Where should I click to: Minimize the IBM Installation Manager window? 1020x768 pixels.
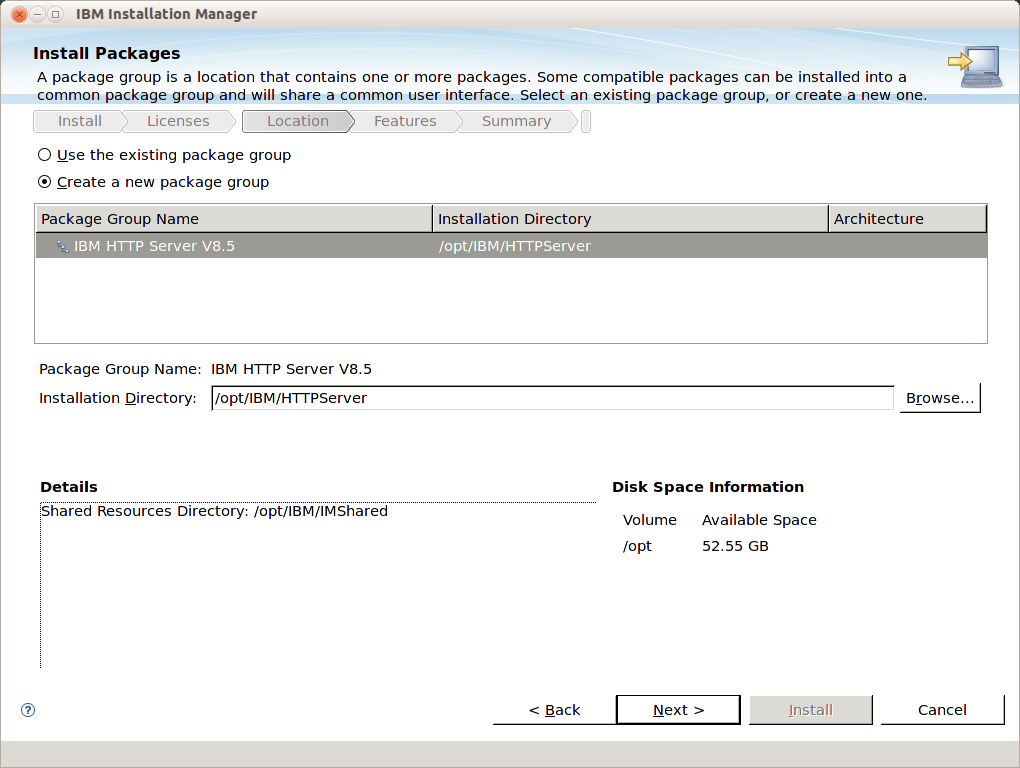38,14
